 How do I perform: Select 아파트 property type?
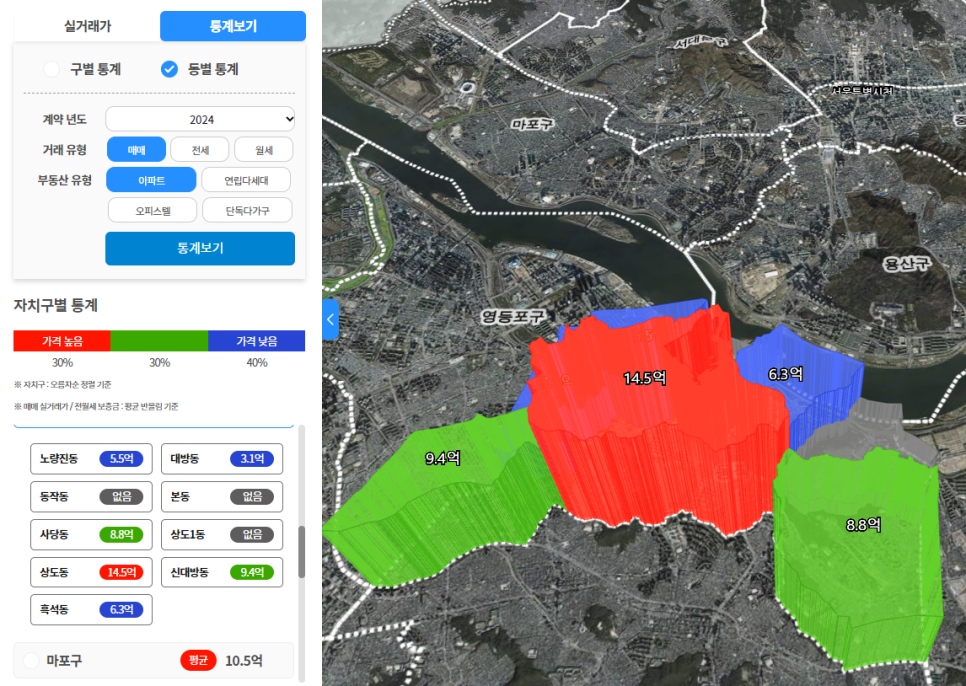[x=152, y=180]
